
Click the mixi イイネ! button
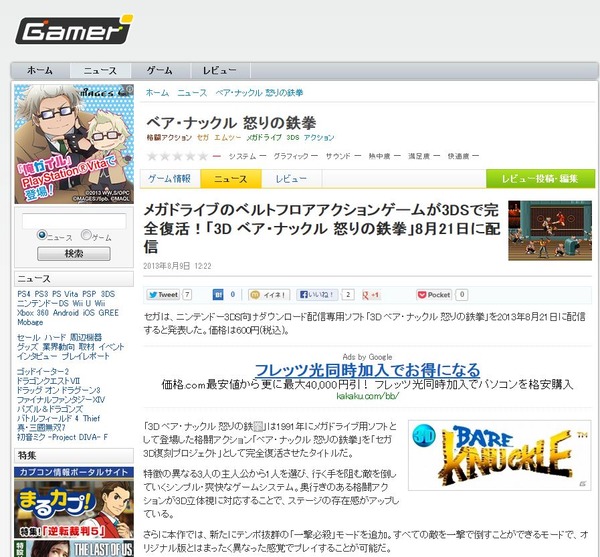pyautogui.click(x=269, y=295)
